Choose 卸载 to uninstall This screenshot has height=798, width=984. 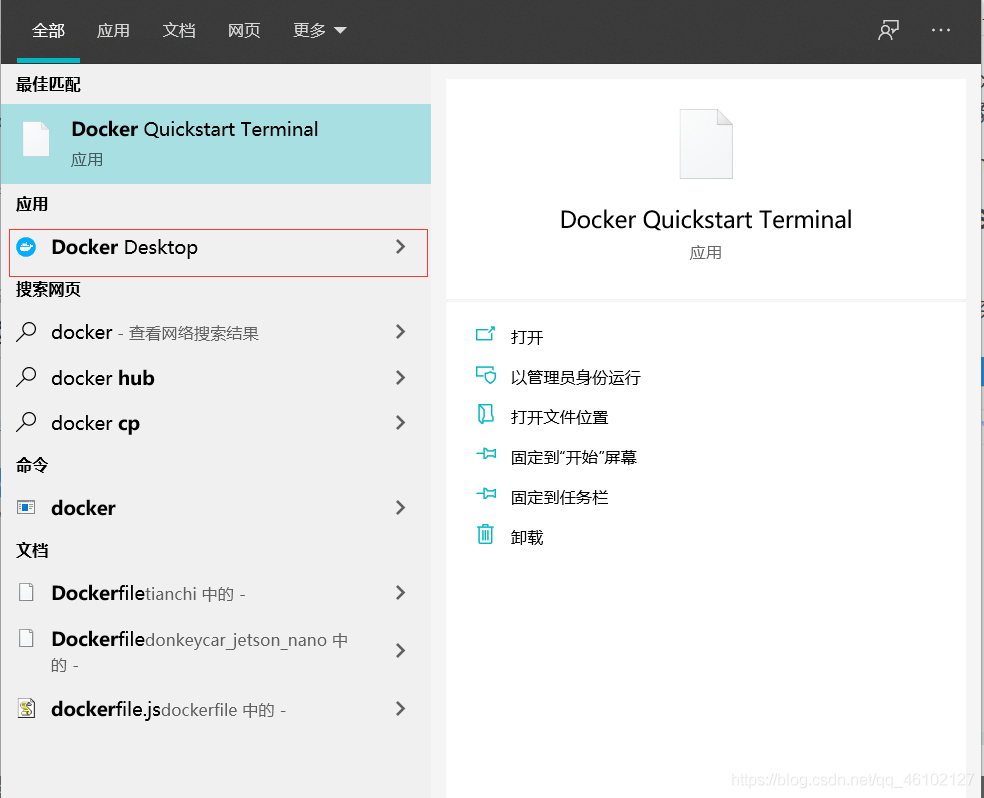[x=527, y=538]
